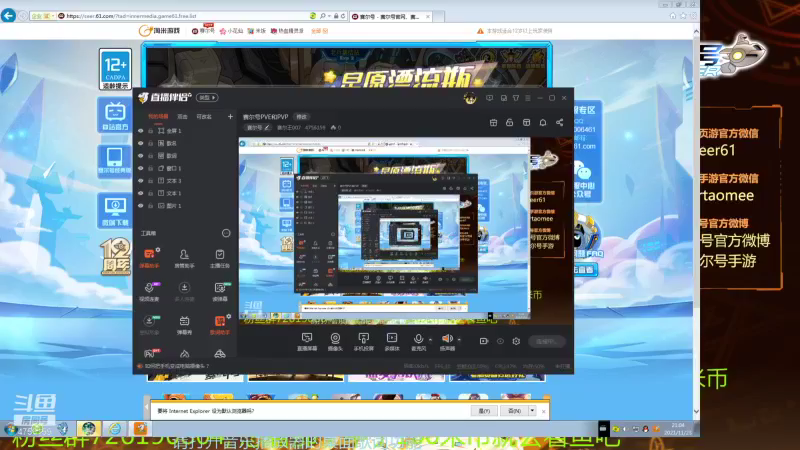Open B站官方 icon on the web page

coord(115,115)
